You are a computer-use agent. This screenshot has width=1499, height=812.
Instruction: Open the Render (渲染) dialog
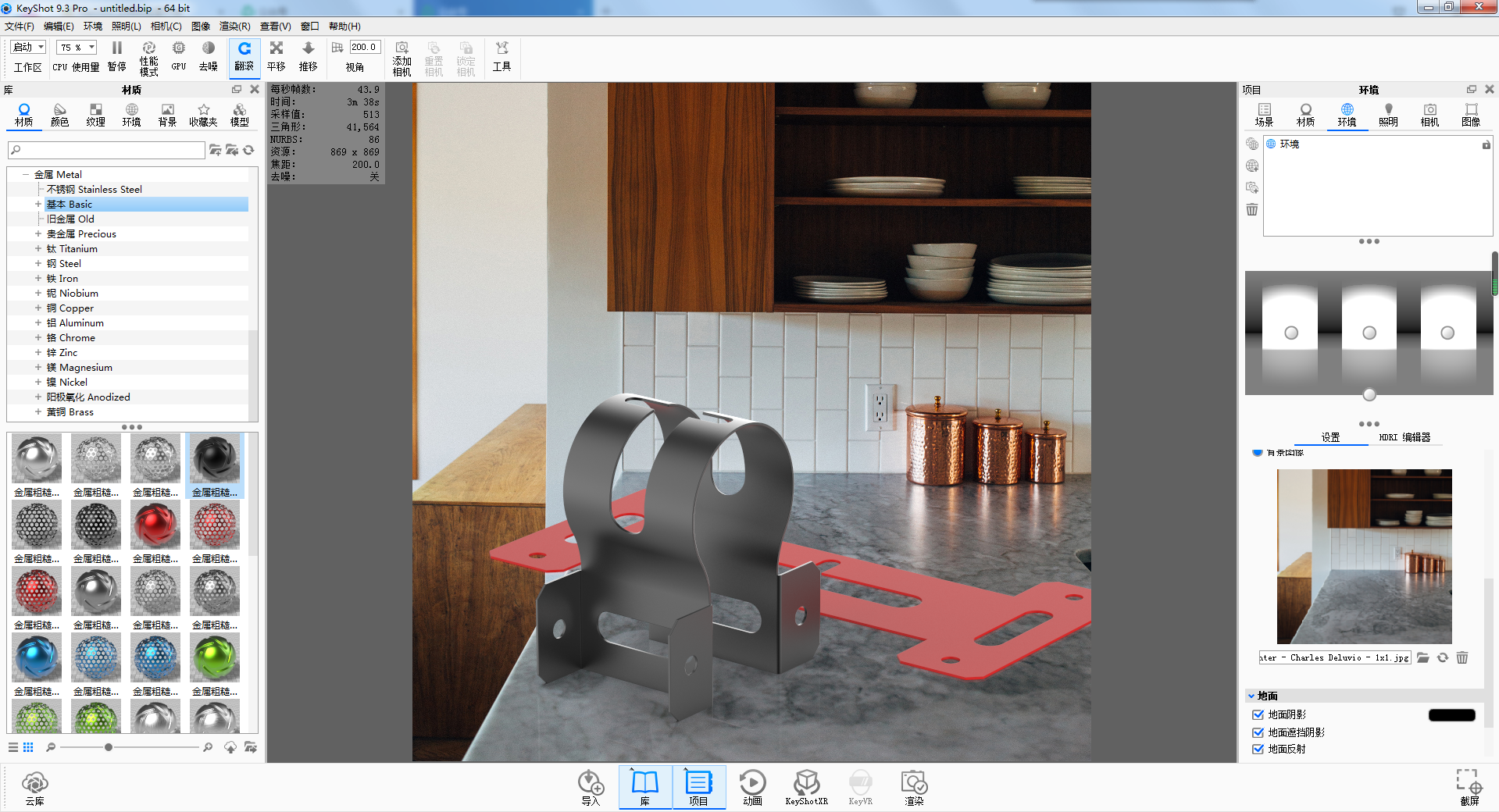click(x=914, y=788)
